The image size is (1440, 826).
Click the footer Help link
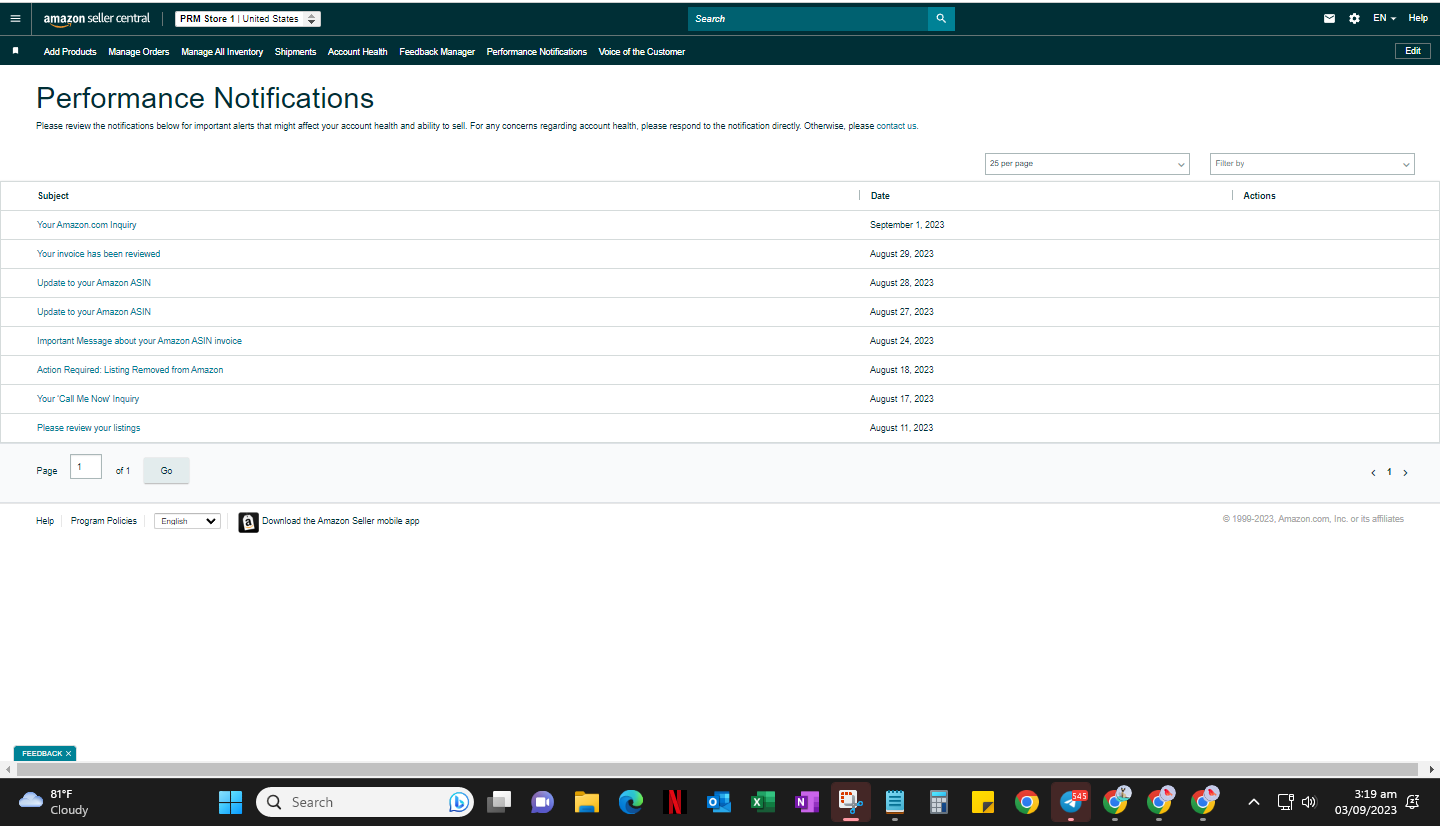(x=45, y=521)
